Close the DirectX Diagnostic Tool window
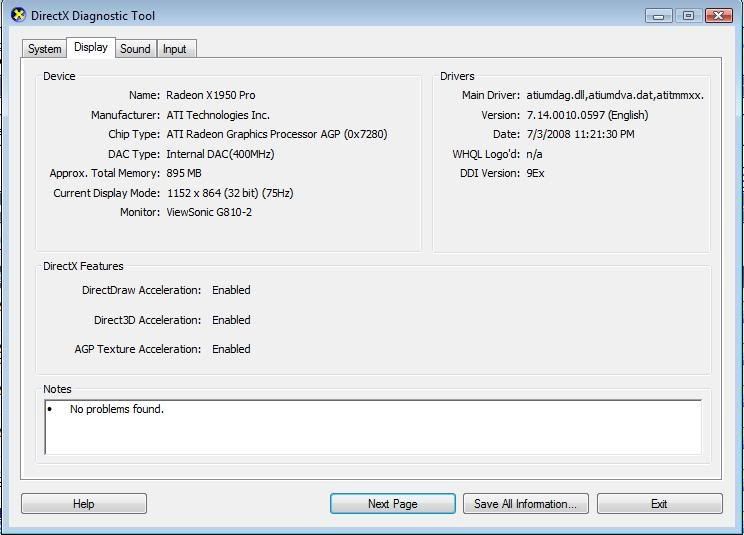The width and height of the screenshot is (744, 535). point(719,16)
